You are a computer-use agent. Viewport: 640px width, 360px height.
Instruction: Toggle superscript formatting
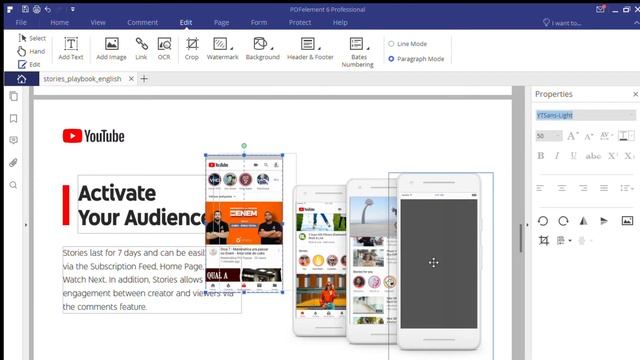(612, 156)
